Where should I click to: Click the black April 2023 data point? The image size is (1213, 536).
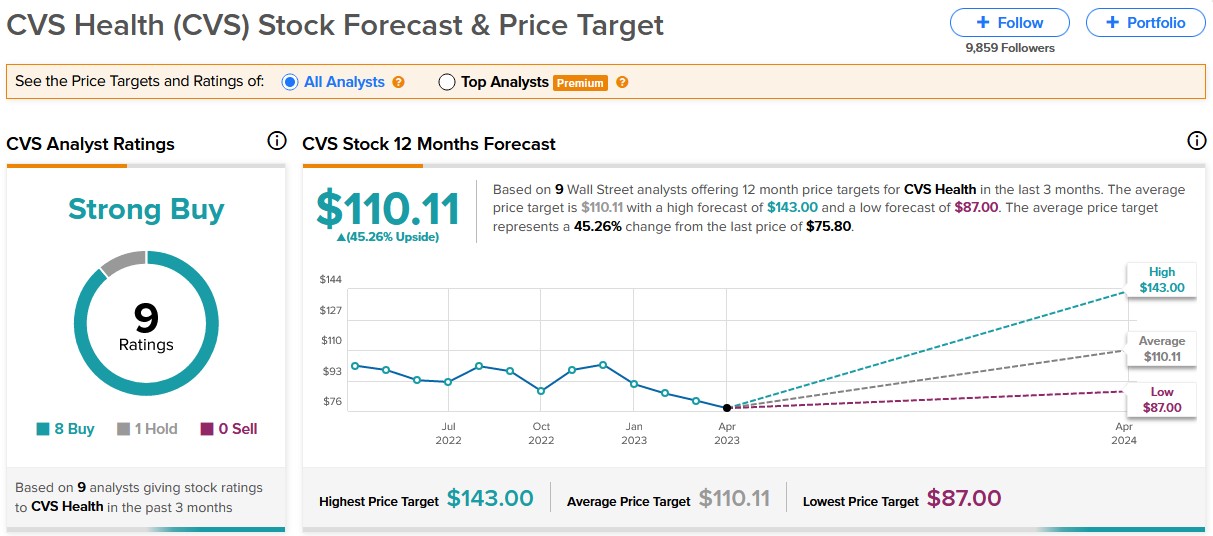727,407
